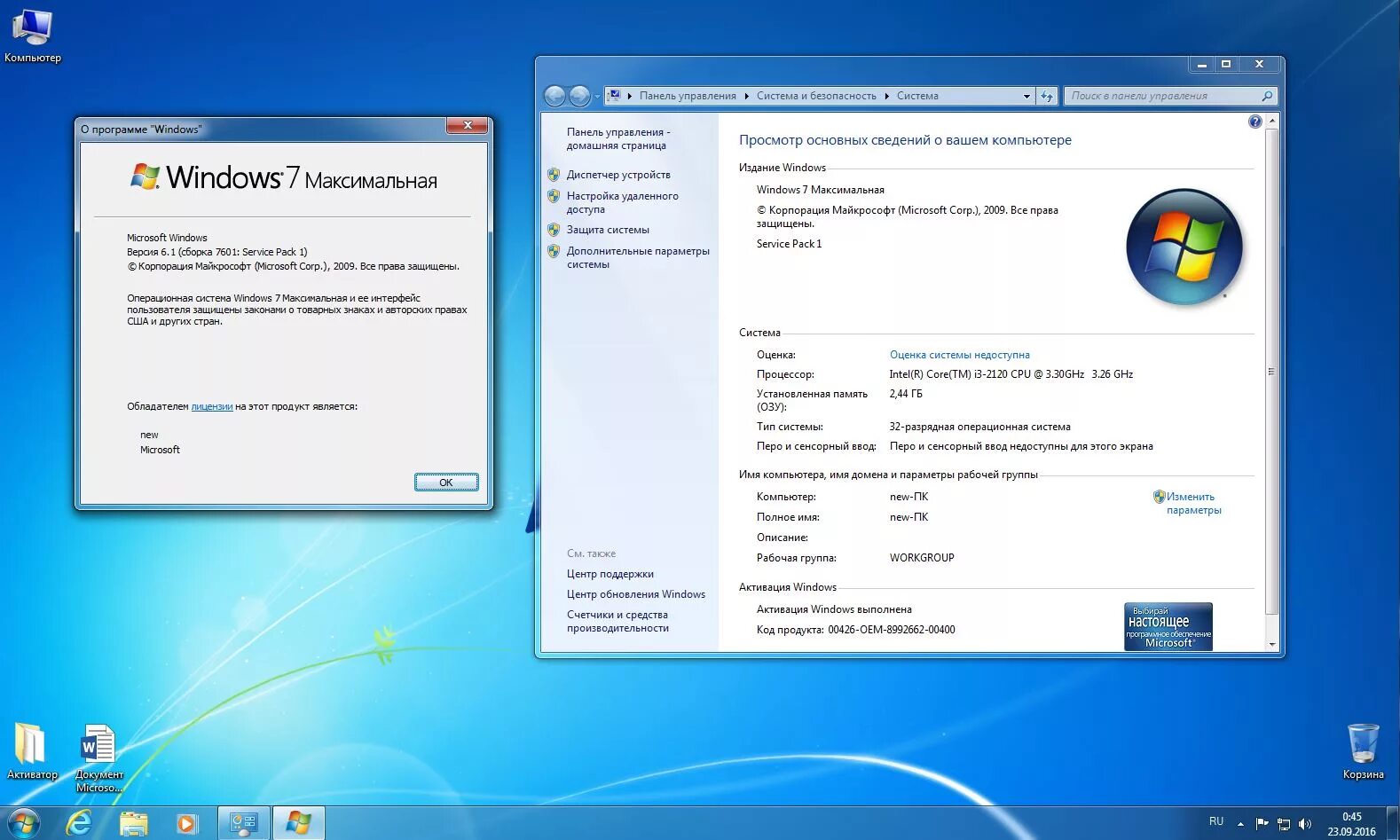
Task: Open Защита системы link
Action: click(x=608, y=230)
